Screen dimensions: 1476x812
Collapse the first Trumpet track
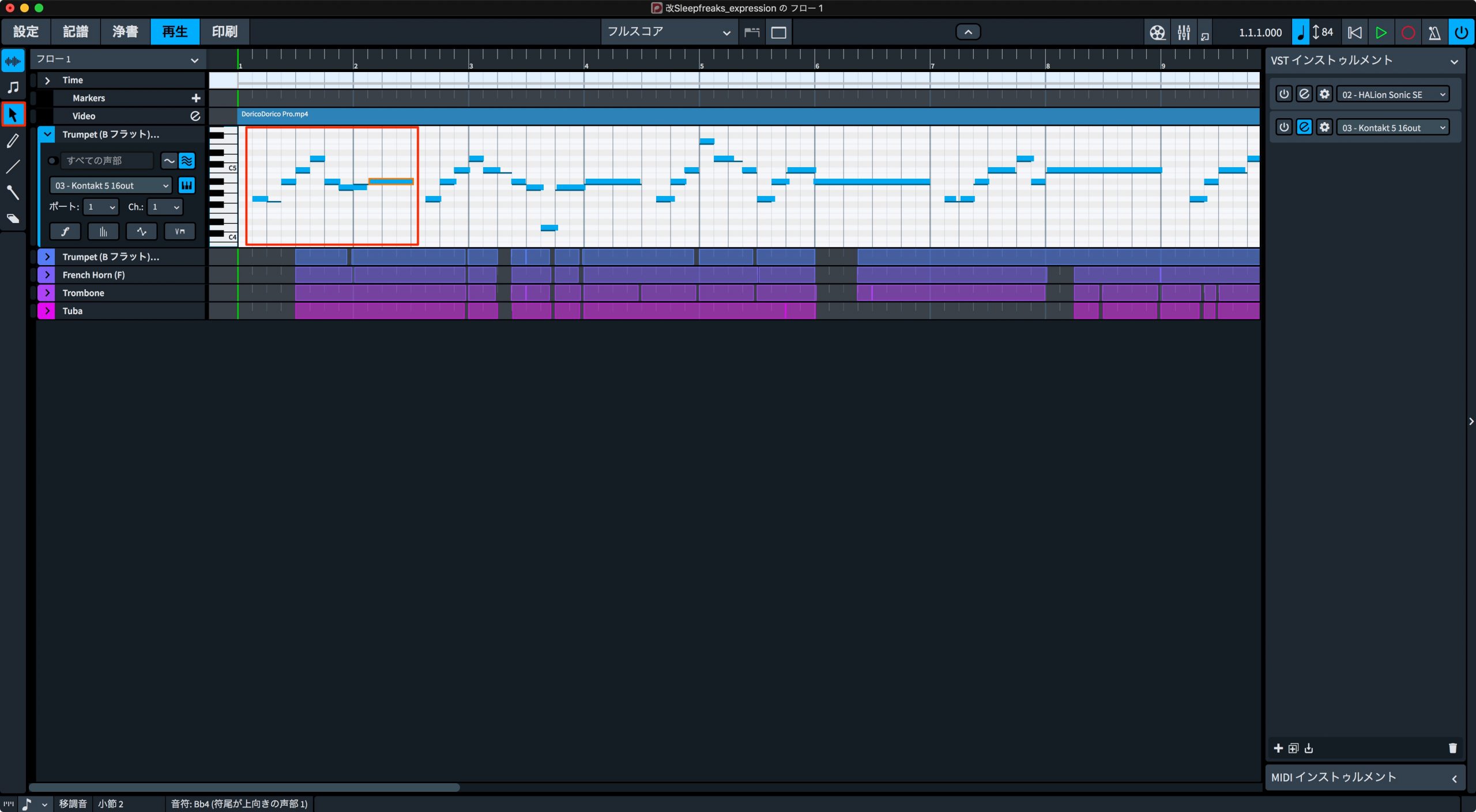pos(47,134)
